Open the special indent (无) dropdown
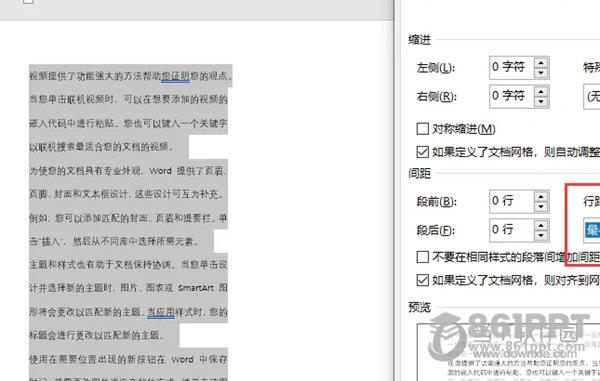This screenshot has height=381, width=600. tap(592, 96)
